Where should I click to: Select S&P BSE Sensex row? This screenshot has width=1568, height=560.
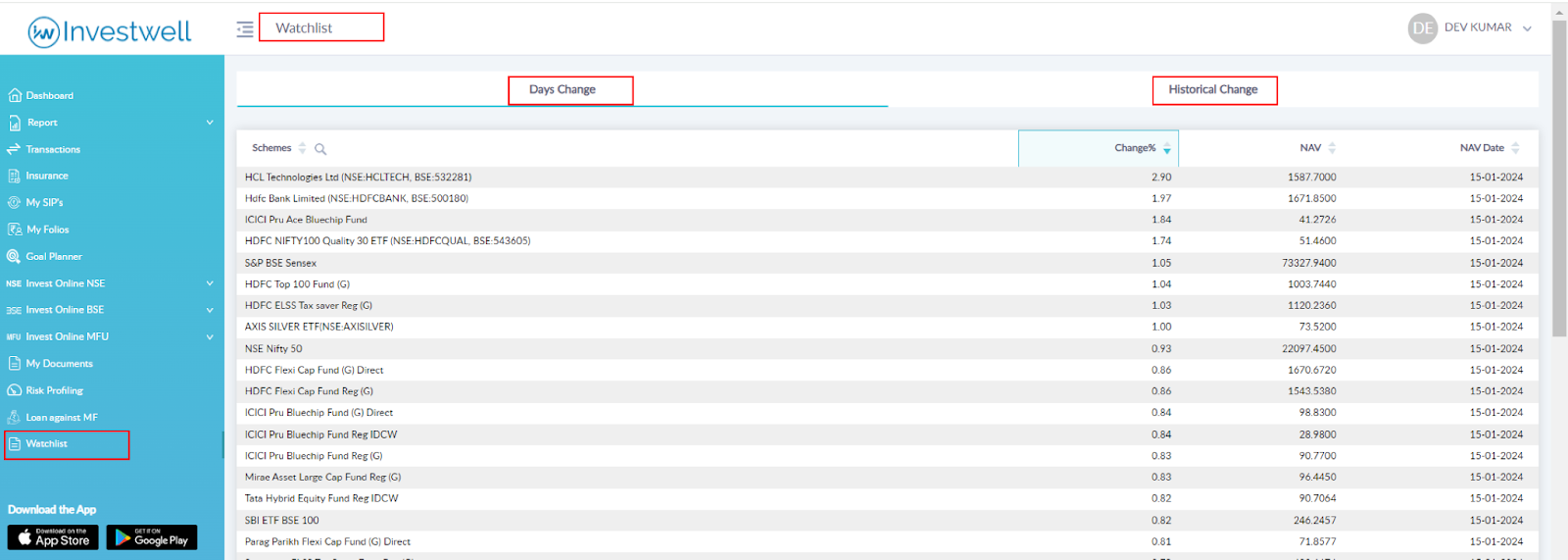coord(887,263)
